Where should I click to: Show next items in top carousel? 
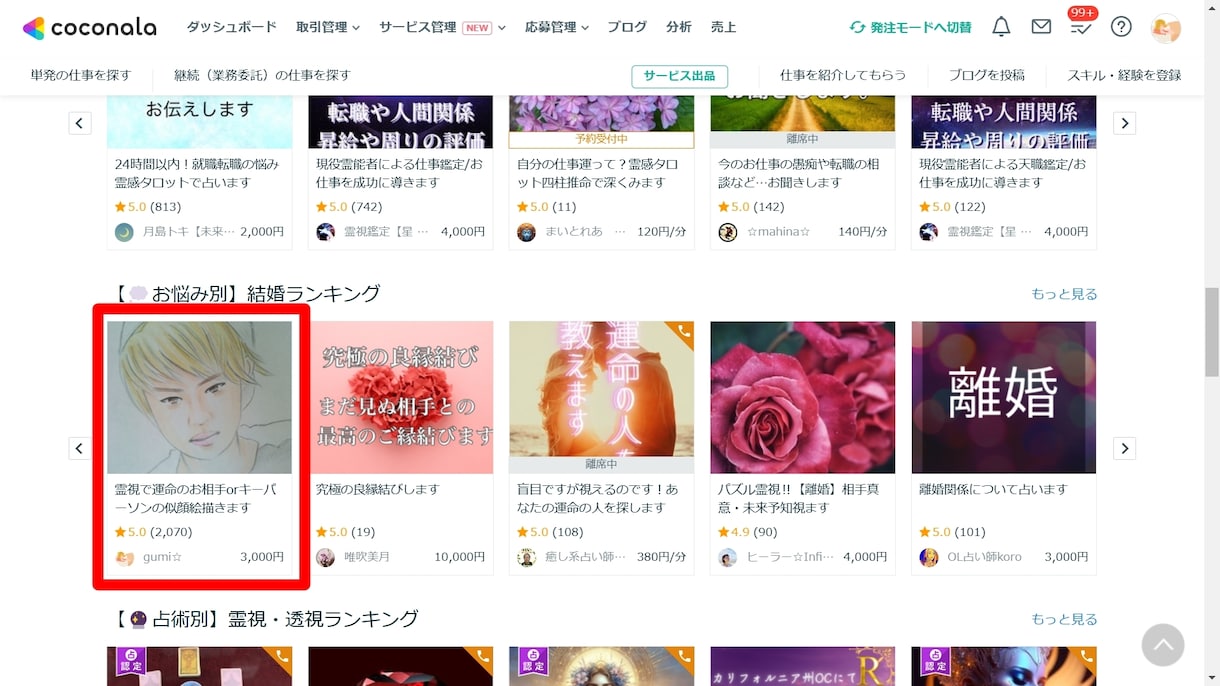click(1124, 123)
